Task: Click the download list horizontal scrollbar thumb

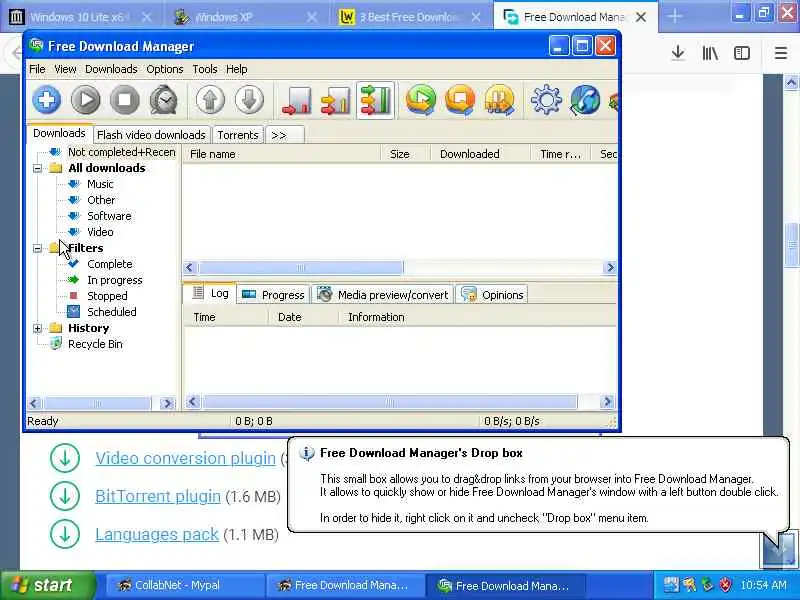Action: 301,267
